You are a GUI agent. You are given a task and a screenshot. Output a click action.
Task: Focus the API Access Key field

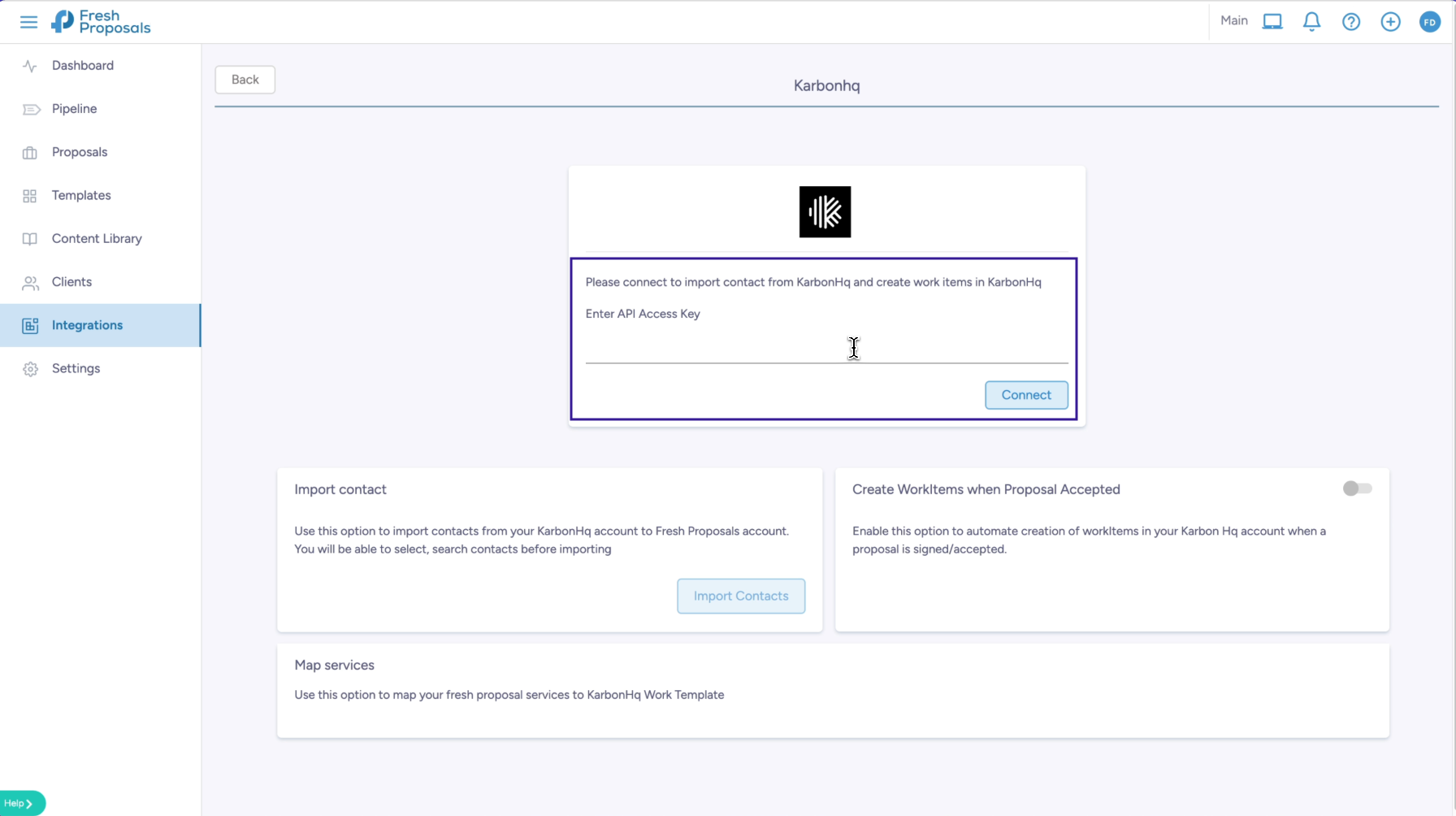(826, 348)
